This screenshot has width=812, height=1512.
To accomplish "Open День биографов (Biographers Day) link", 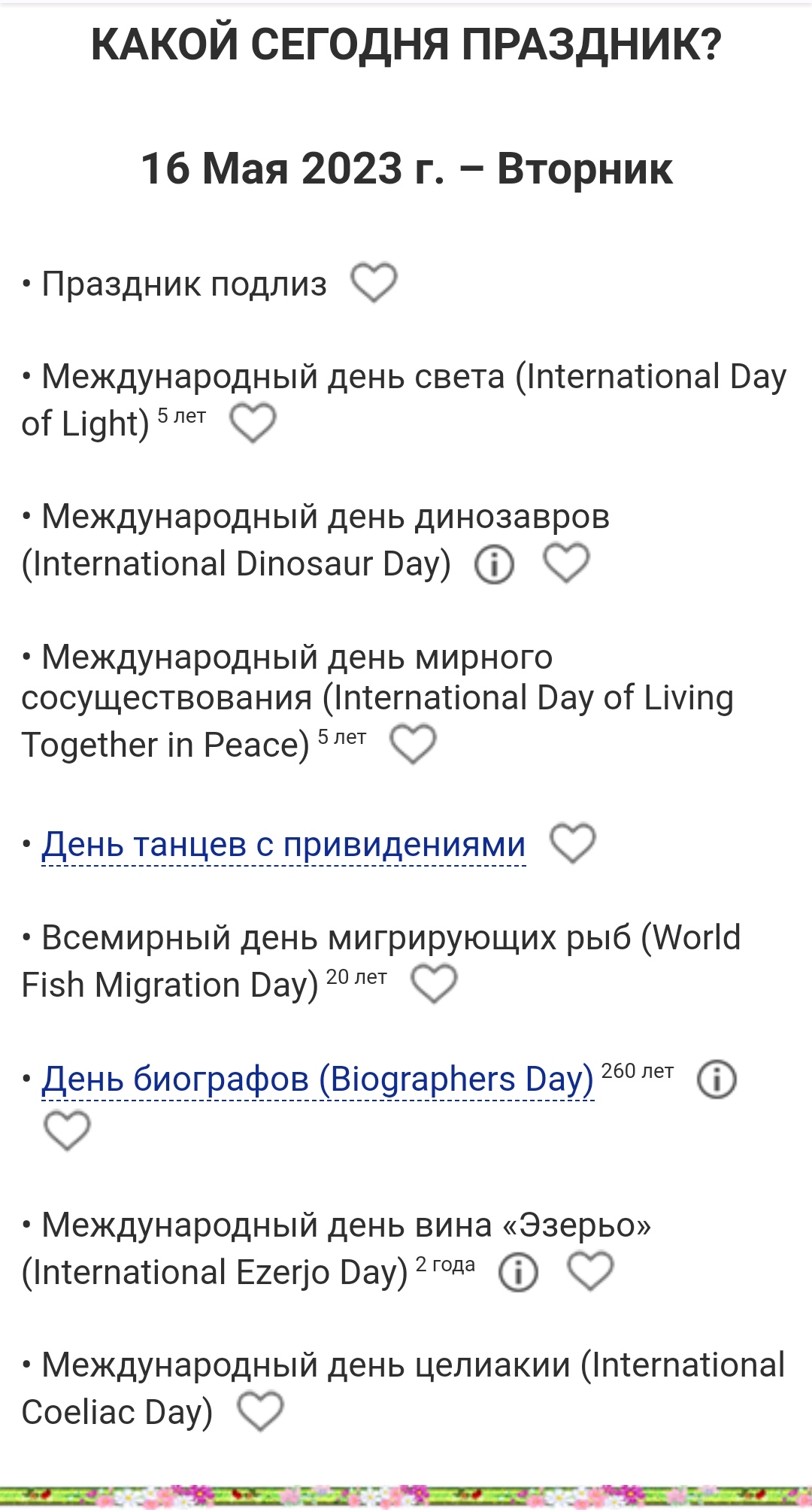I will coord(317,1079).
